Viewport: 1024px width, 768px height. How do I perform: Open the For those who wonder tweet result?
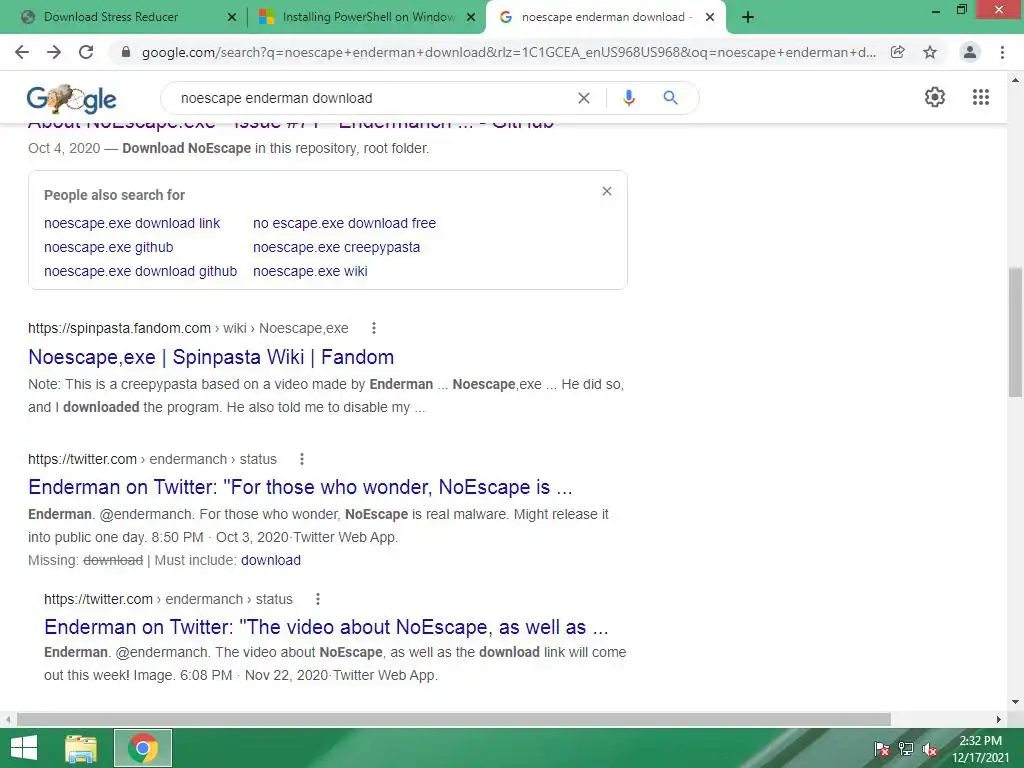pos(300,487)
